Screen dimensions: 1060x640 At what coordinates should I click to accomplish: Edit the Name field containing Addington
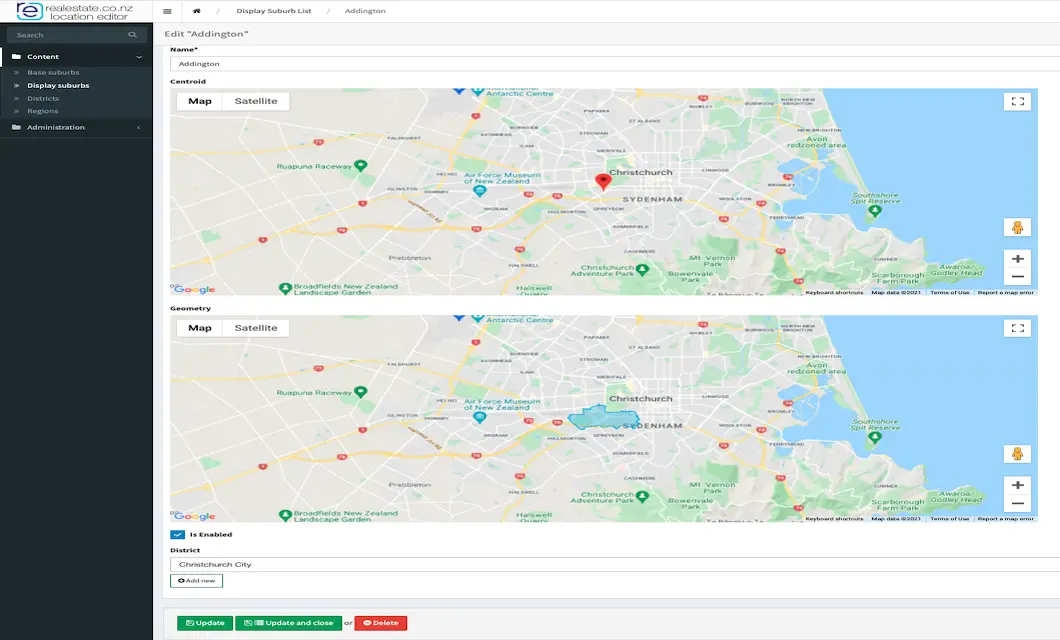[615, 64]
